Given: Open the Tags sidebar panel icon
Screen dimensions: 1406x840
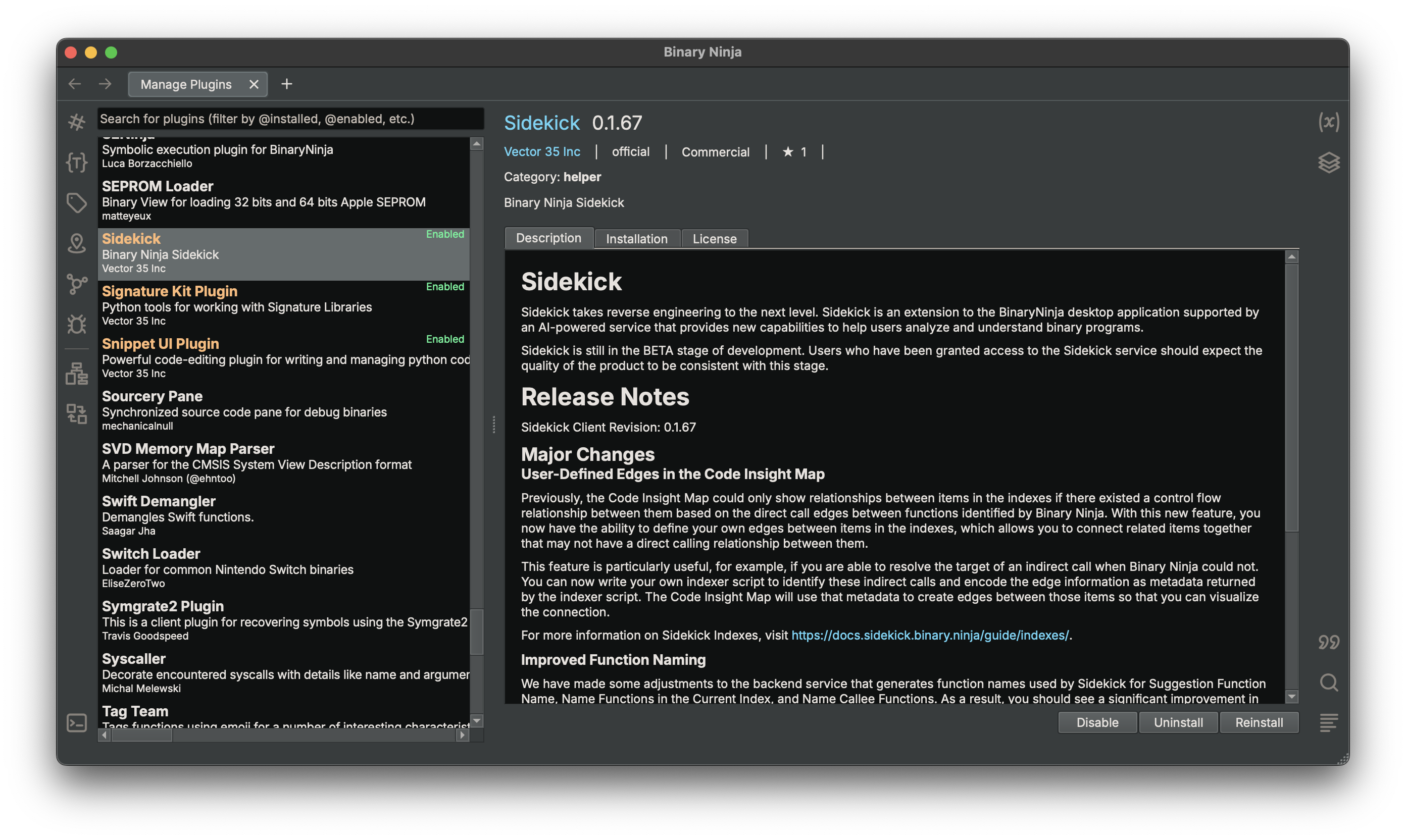Looking at the screenshot, I should [76, 202].
